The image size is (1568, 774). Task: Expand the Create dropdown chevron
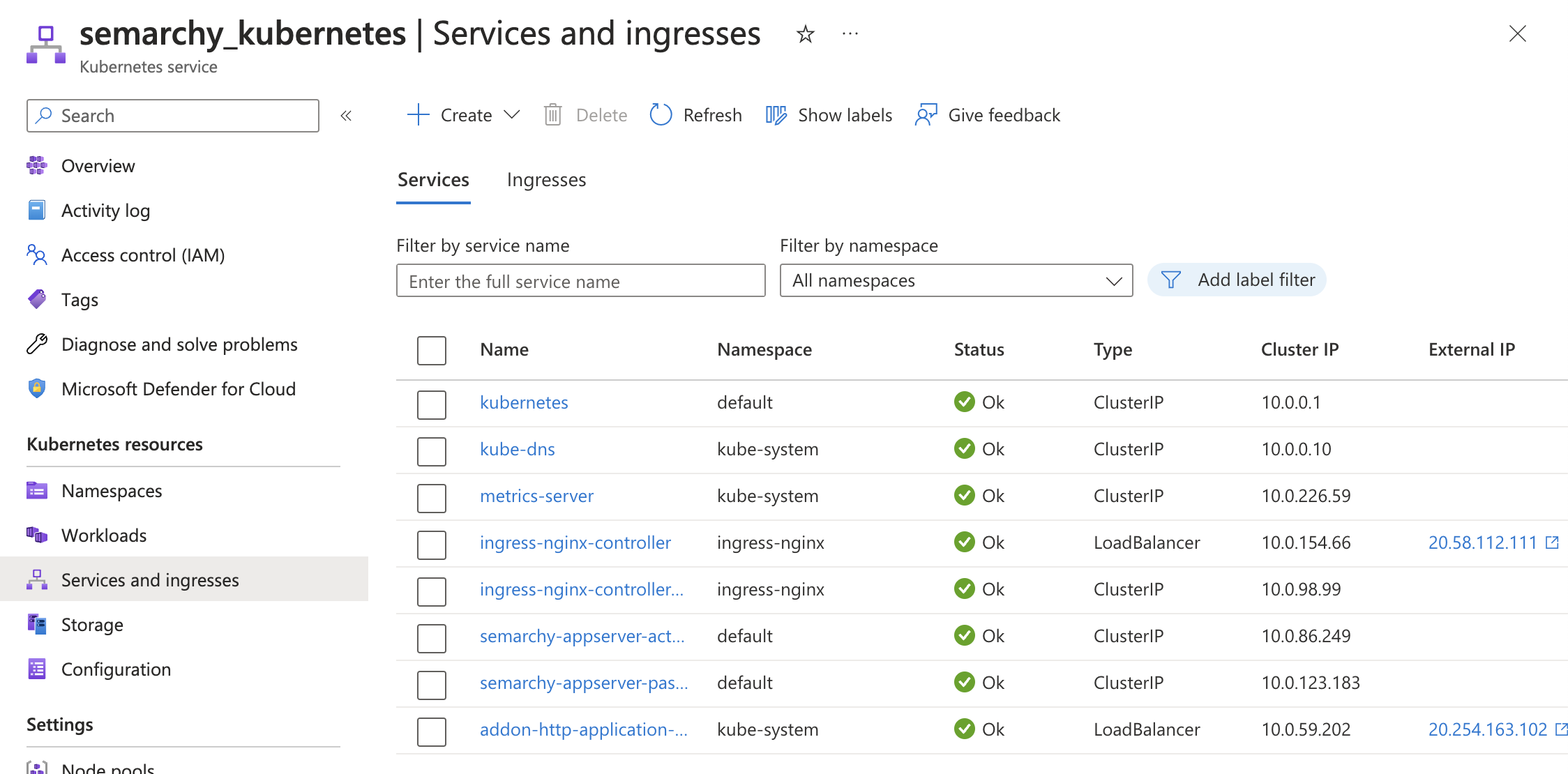tap(512, 114)
